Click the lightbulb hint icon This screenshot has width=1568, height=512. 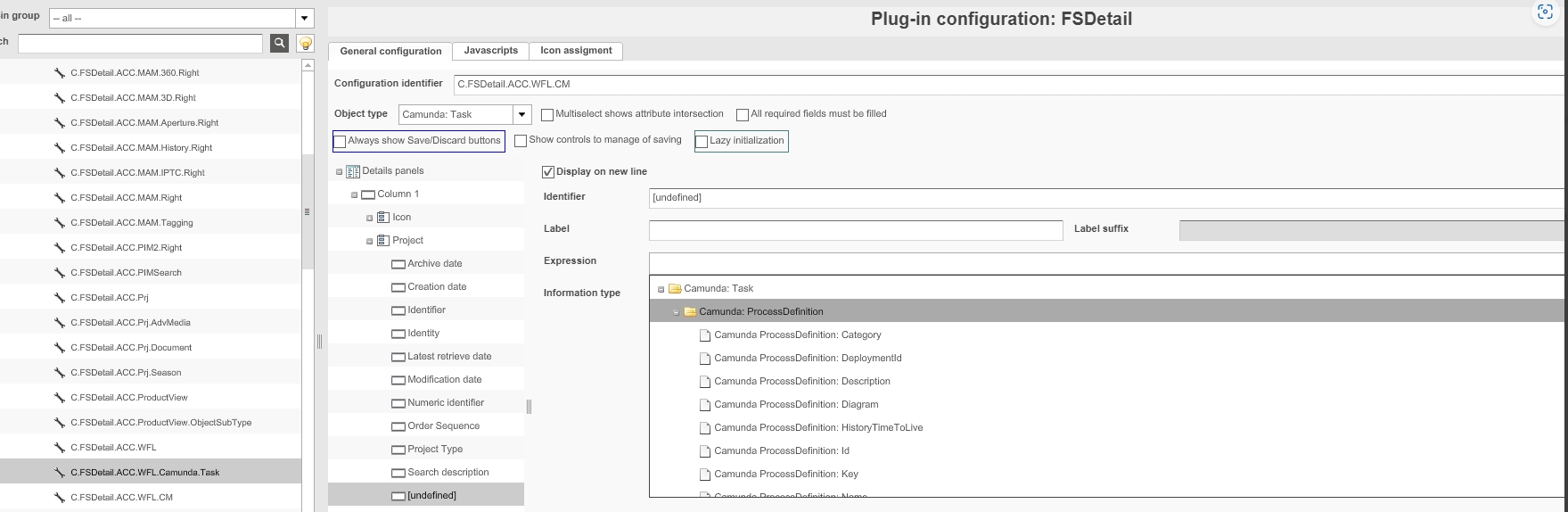(305, 43)
